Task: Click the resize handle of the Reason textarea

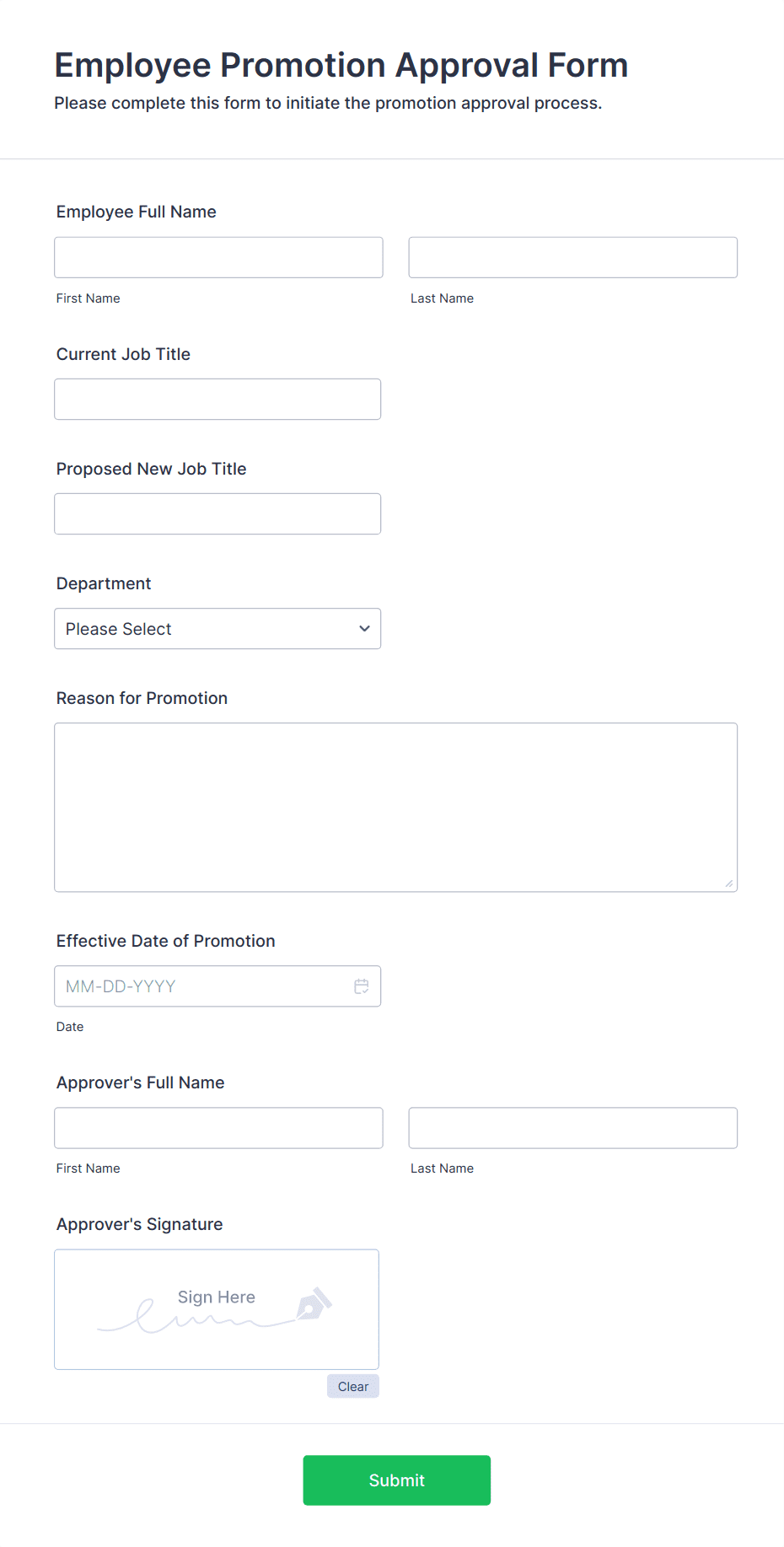Action: 728,884
